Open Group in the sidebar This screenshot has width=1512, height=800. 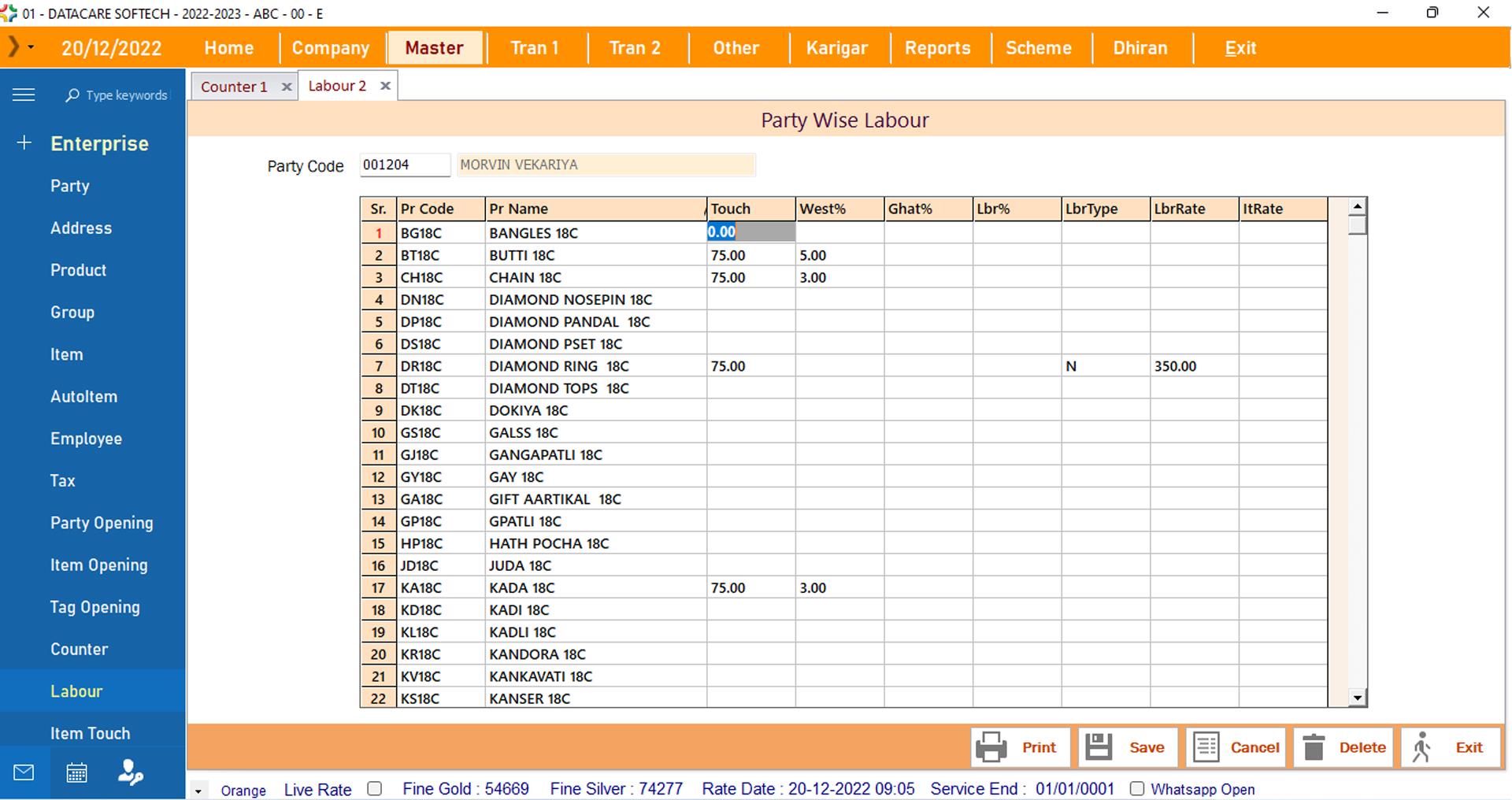click(x=72, y=313)
